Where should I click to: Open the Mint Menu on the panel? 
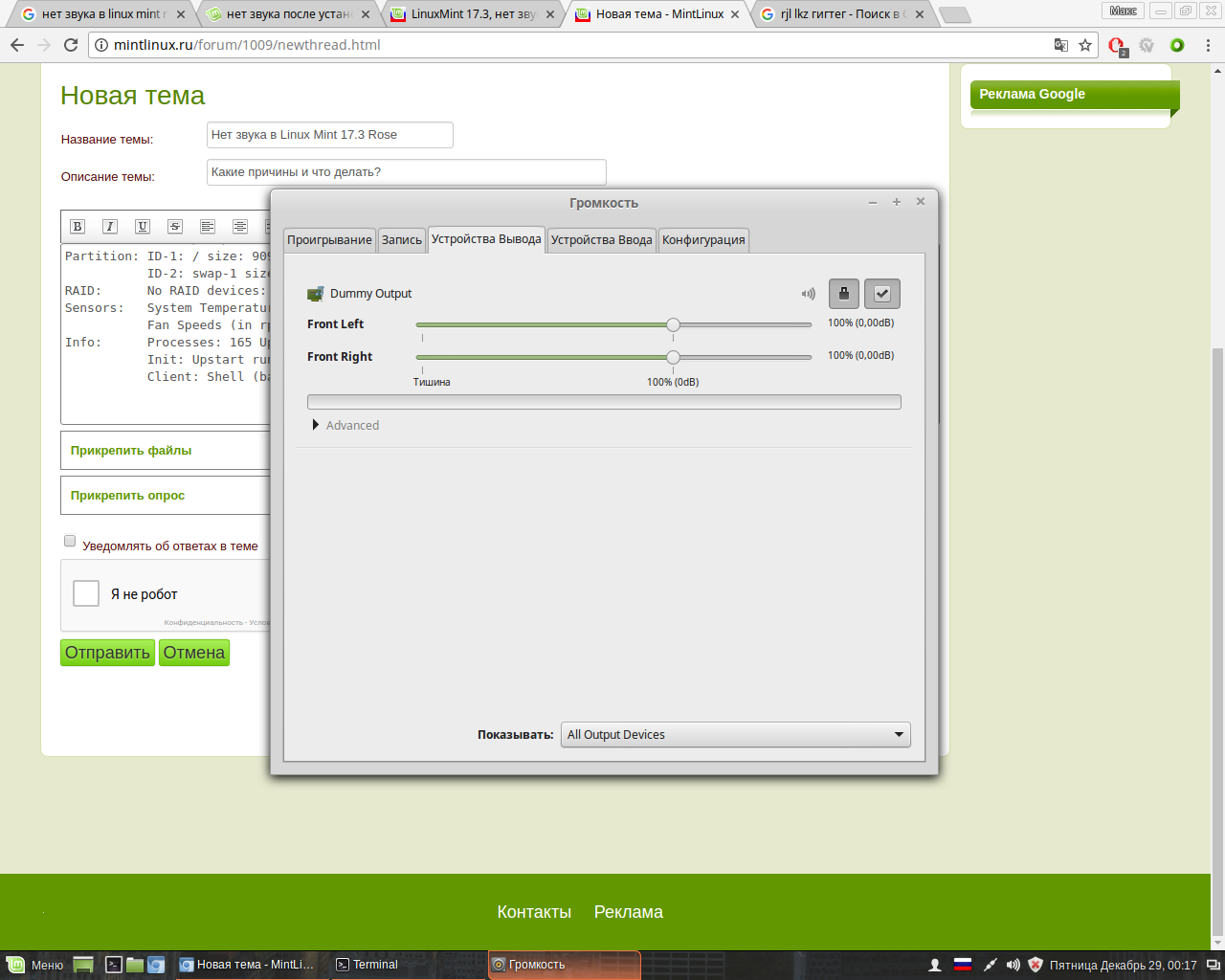(x=35, y=965)
